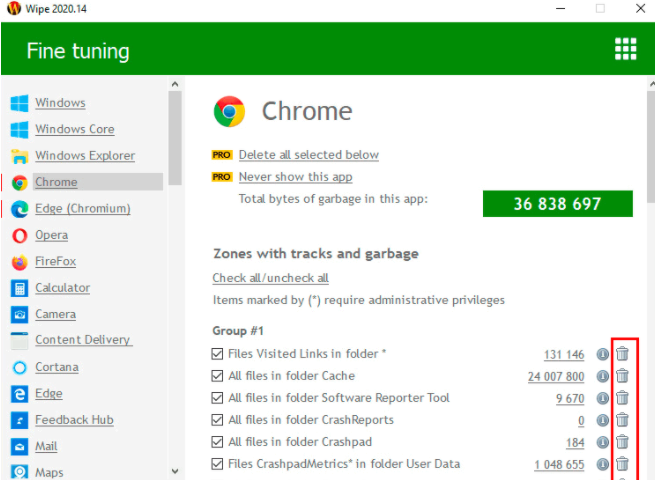This screenshot has height=480, width=655.
Task: Select Calculator in the app list
Action: tap(62, 287)
